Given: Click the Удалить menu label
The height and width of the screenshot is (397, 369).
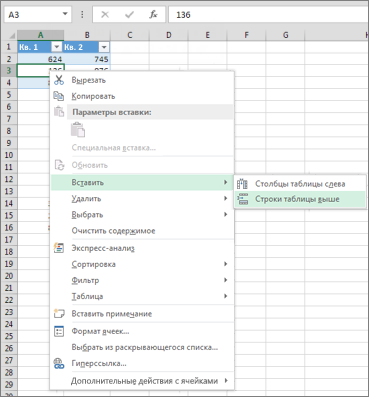Looking at the screenshot, I should coord(86,199).
